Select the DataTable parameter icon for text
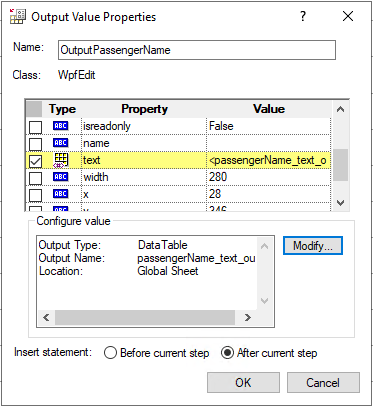Image resolution: width=373 pixels, height=407 pixels. [x=61, y=160]
